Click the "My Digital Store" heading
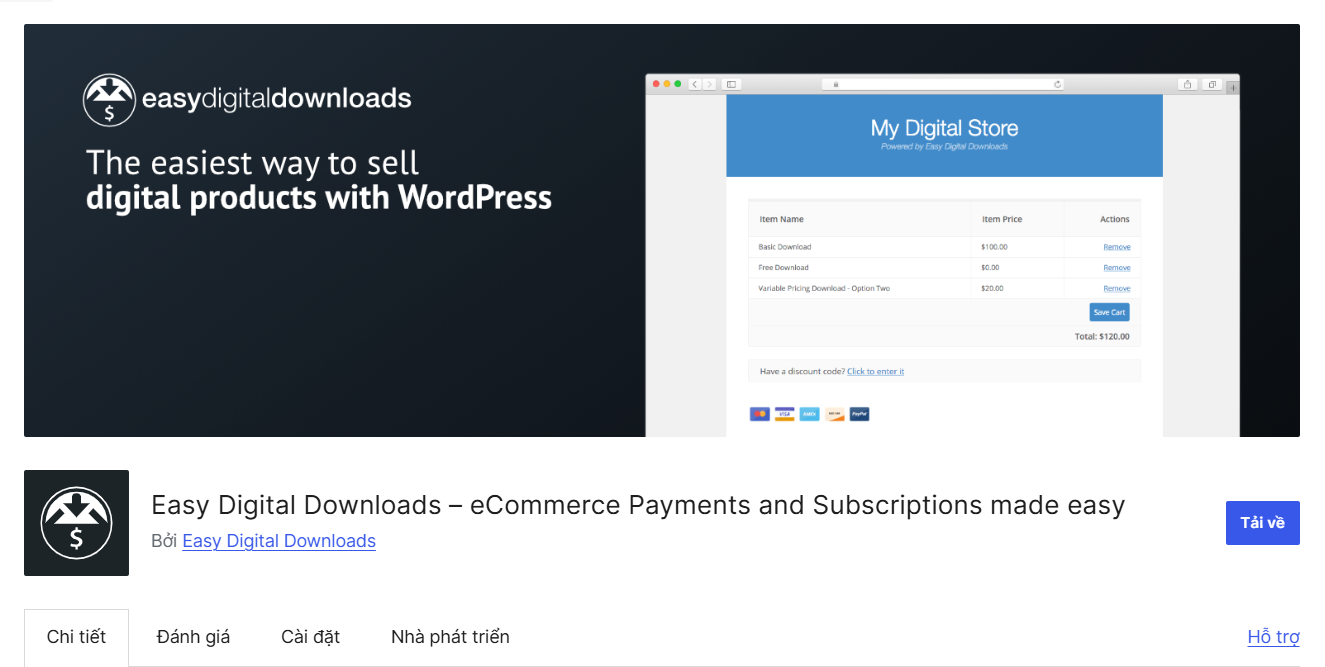The image size is (1325, 667). point(944,128)
